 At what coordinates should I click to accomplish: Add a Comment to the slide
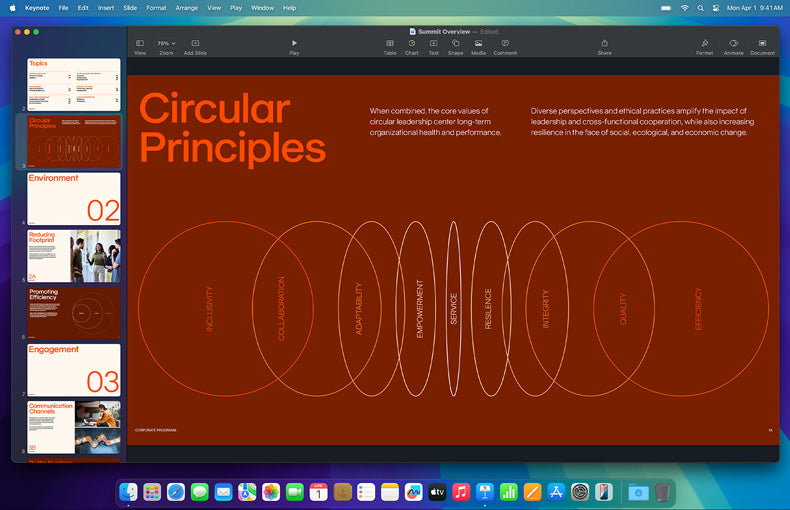point(505,44)
